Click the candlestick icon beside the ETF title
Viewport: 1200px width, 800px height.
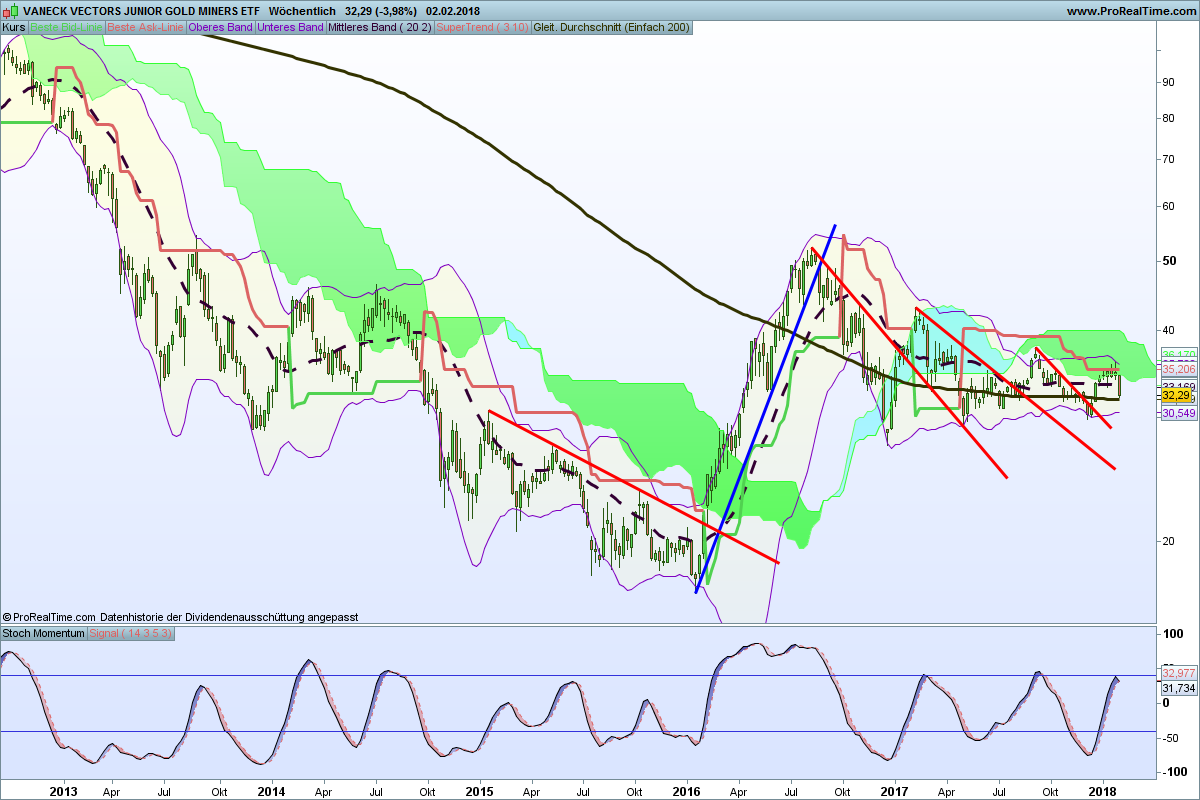[x=12, y=11]
